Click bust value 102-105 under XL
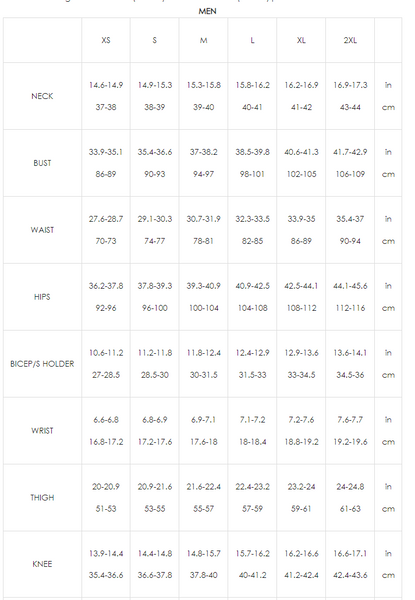 (x=301, y=174)
